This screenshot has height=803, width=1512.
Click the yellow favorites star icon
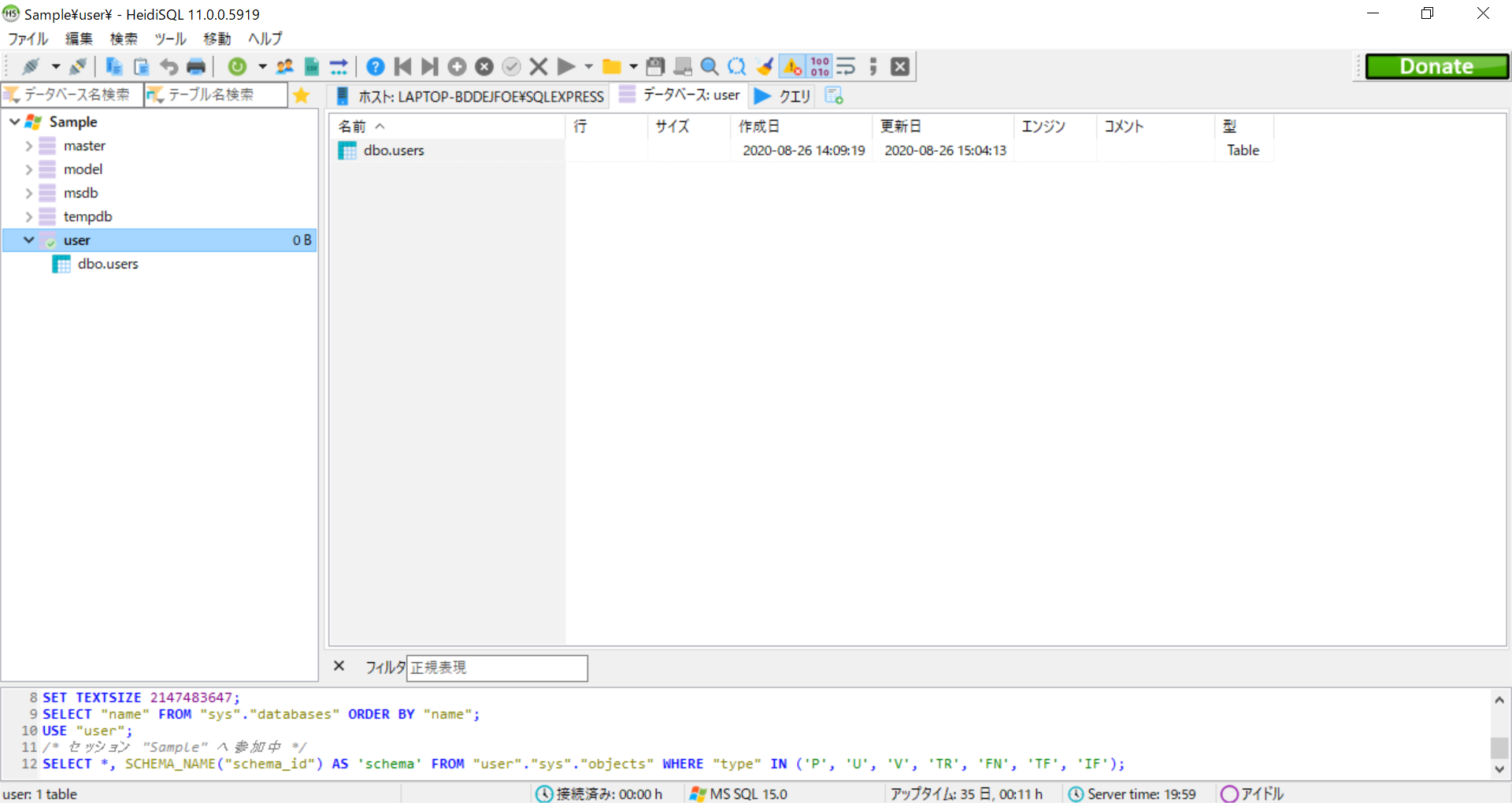(301, 95)
